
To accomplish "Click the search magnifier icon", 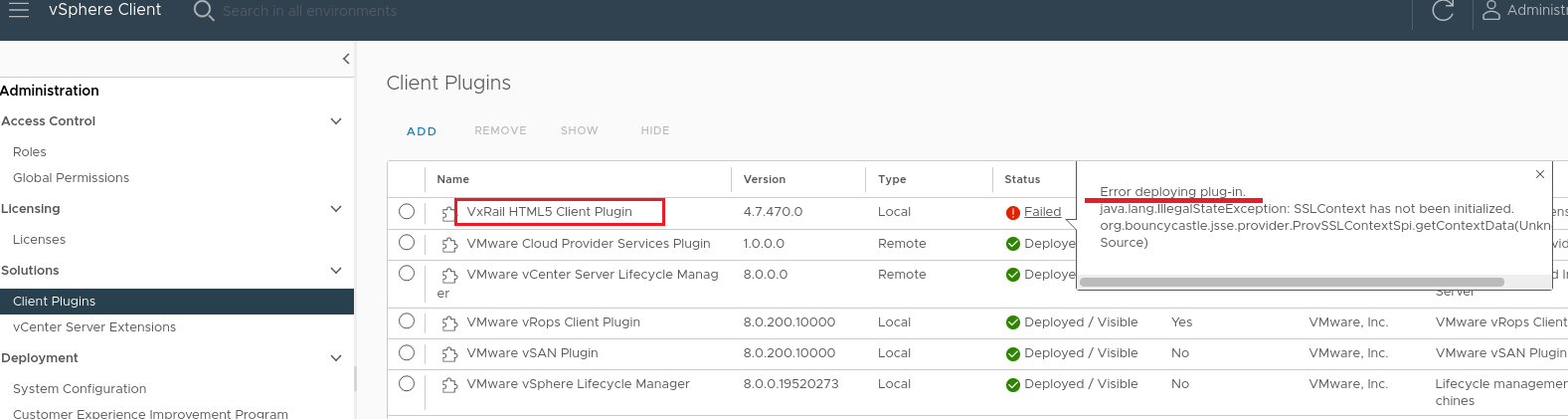I will pyautogui.click(x=204, y=11).
